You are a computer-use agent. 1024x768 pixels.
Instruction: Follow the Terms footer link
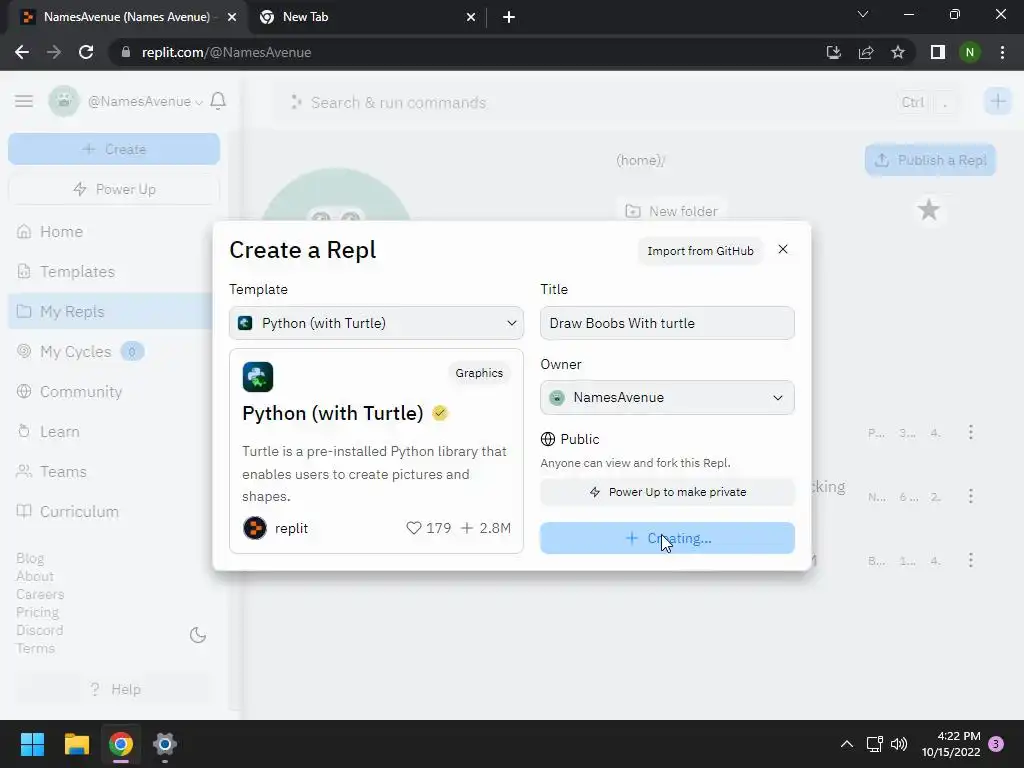tap(35, 648)
